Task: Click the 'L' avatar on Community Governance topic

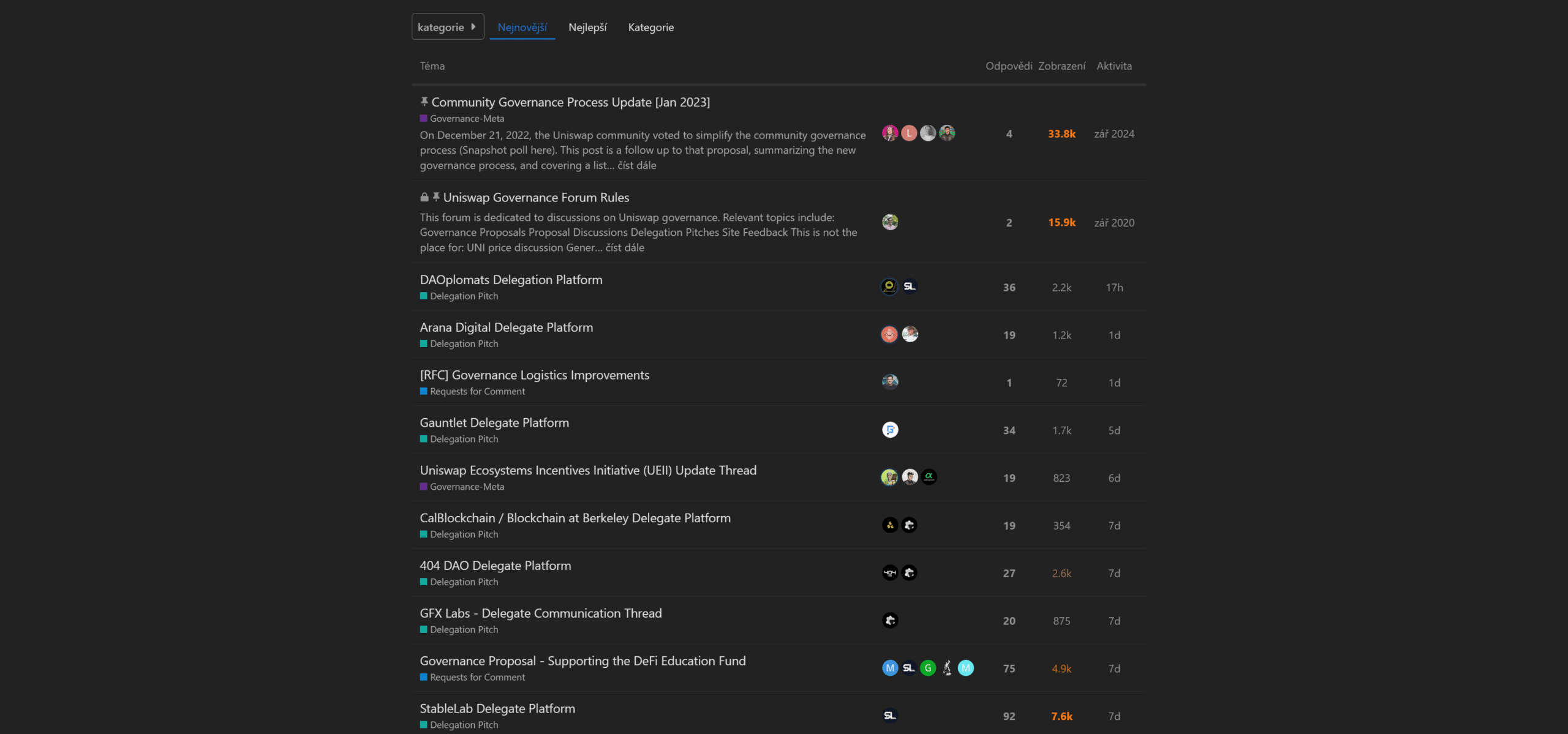Action: (909, 133)
